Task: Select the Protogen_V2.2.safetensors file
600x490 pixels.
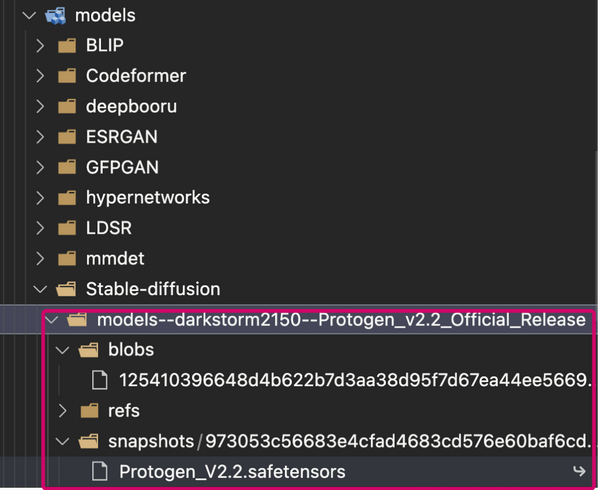Action: (x=234, y=471)
